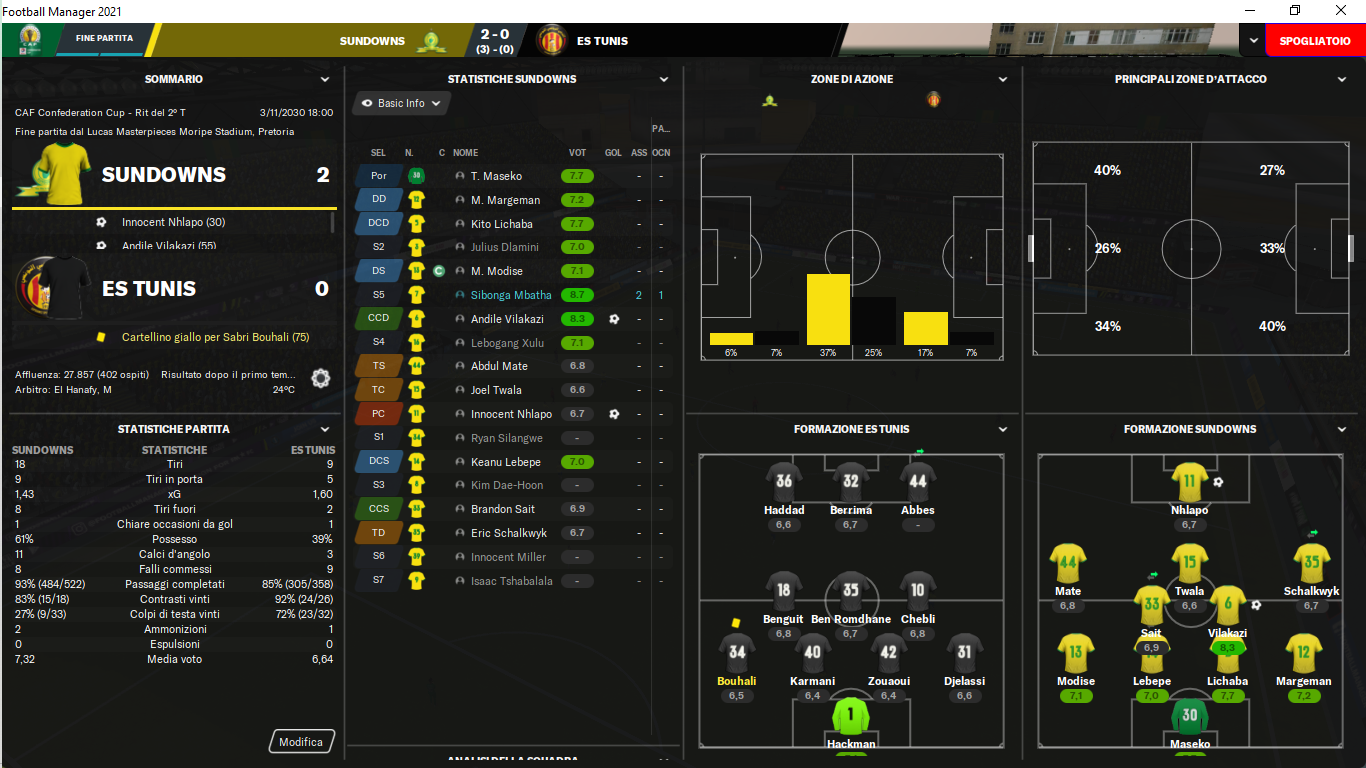Sort by the ASS column header
The image size is (1366, 768).
pos(639,153)
